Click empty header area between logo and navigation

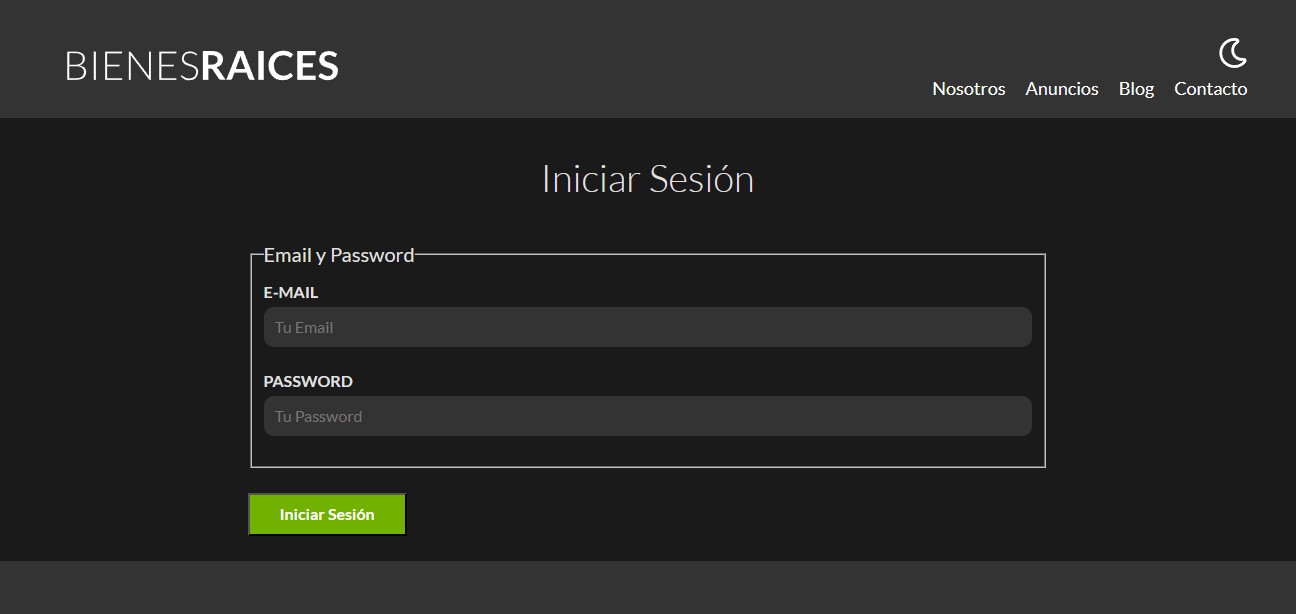click(x=630, y=60)
